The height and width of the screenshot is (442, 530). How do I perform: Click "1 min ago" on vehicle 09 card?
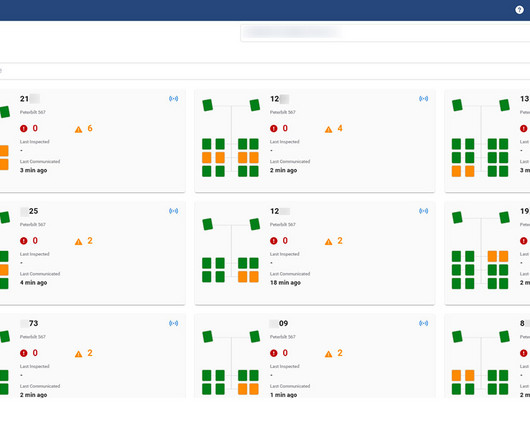click(x=284, y=395)
